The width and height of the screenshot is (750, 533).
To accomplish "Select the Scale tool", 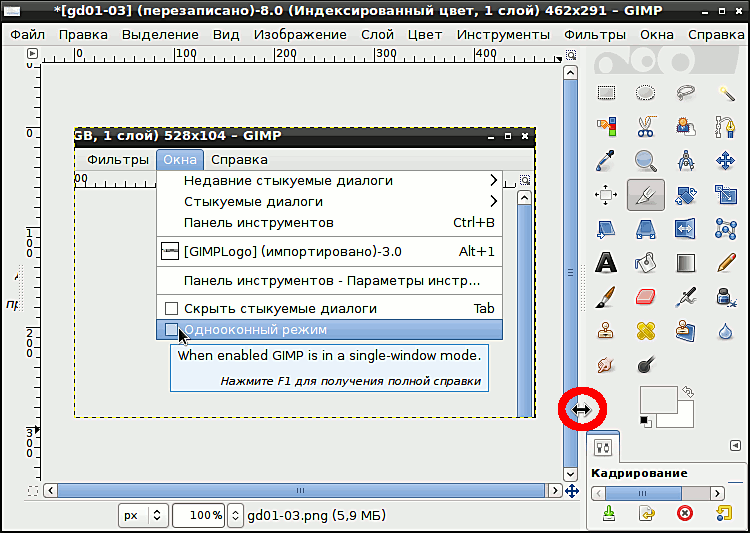I will (726, 195).
